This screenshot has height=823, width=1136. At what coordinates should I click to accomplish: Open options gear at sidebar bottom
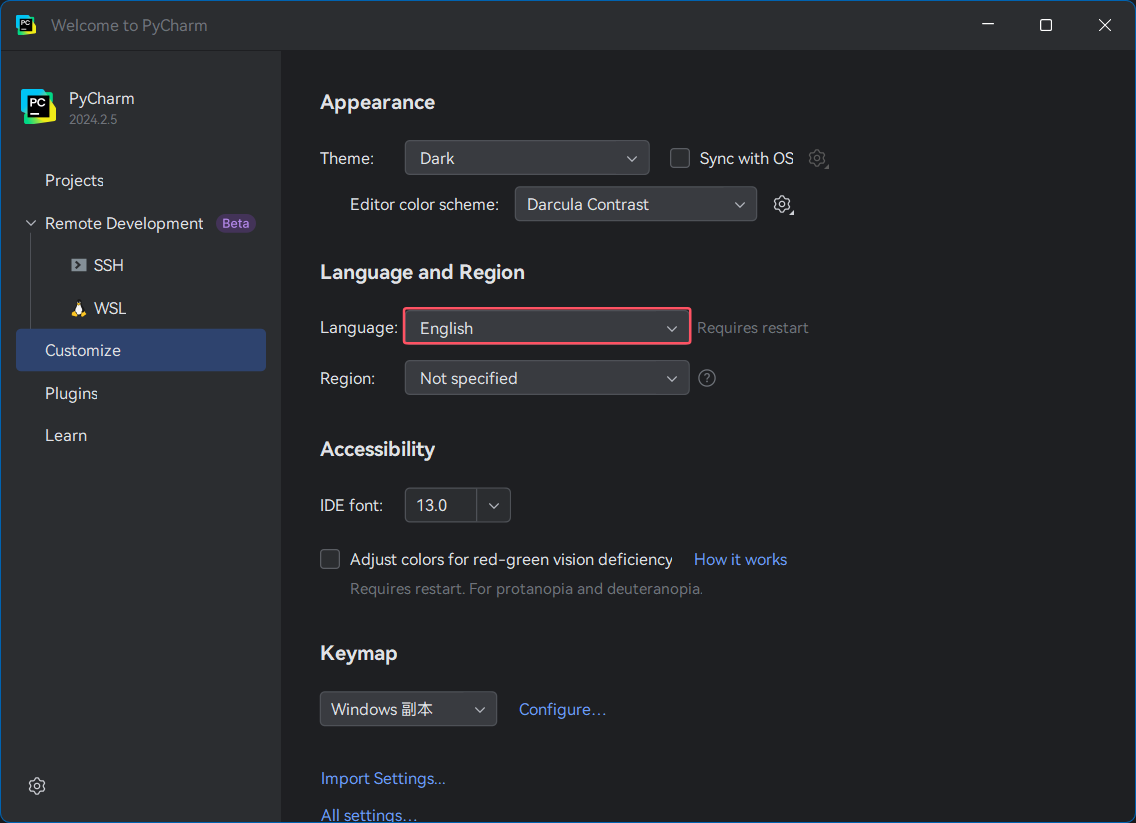37,786
